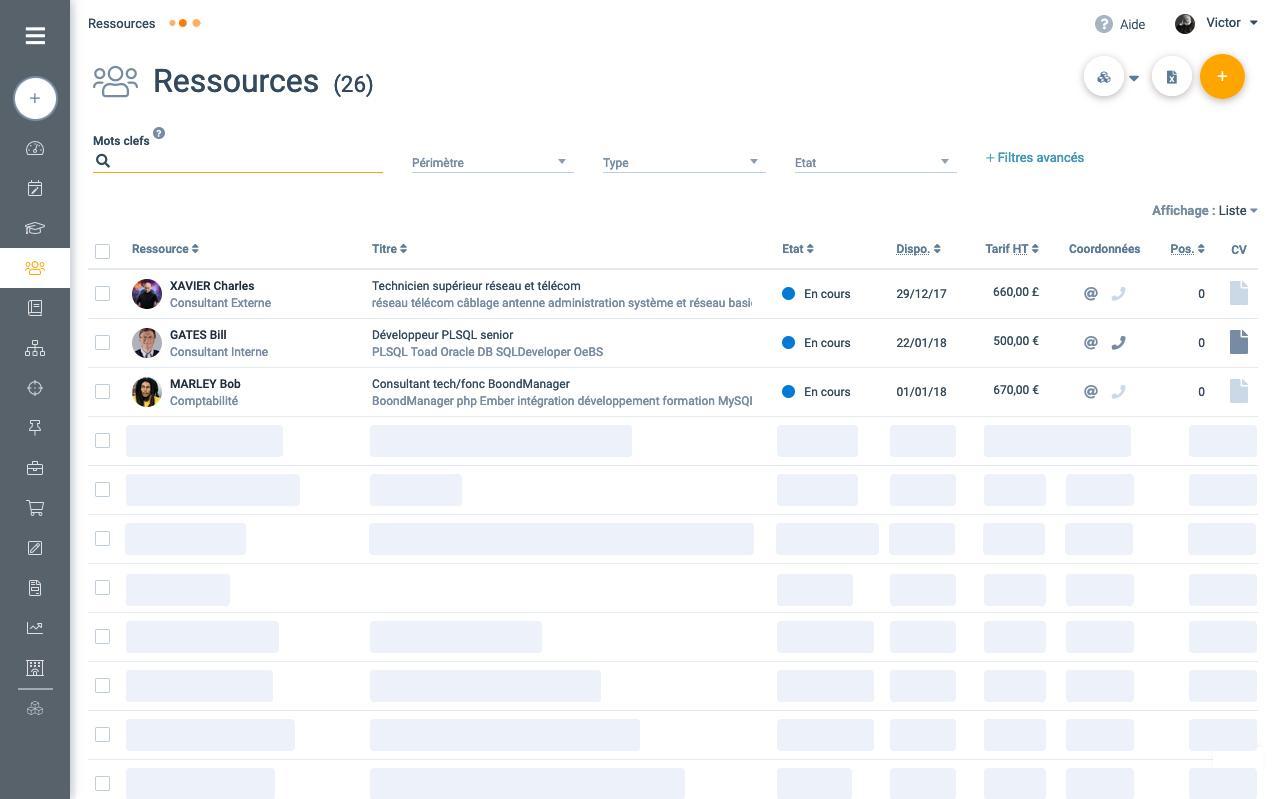Expand the Affichage : Liste dropdown
Viewport: 1279px width, 799px height.
click(1204, 210)
